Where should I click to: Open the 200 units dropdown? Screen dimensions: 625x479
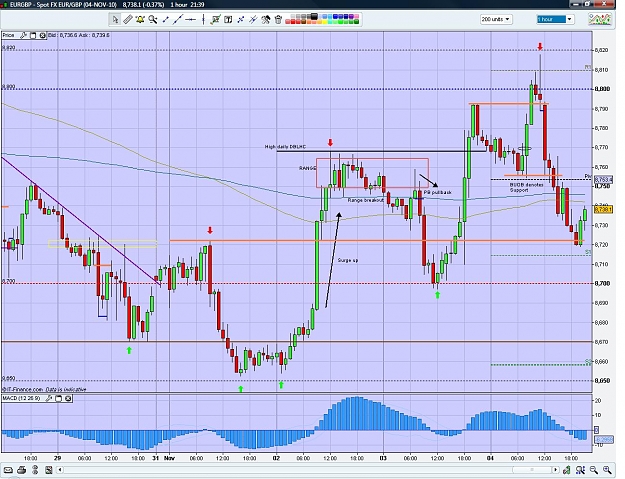[x=496, y=19]
